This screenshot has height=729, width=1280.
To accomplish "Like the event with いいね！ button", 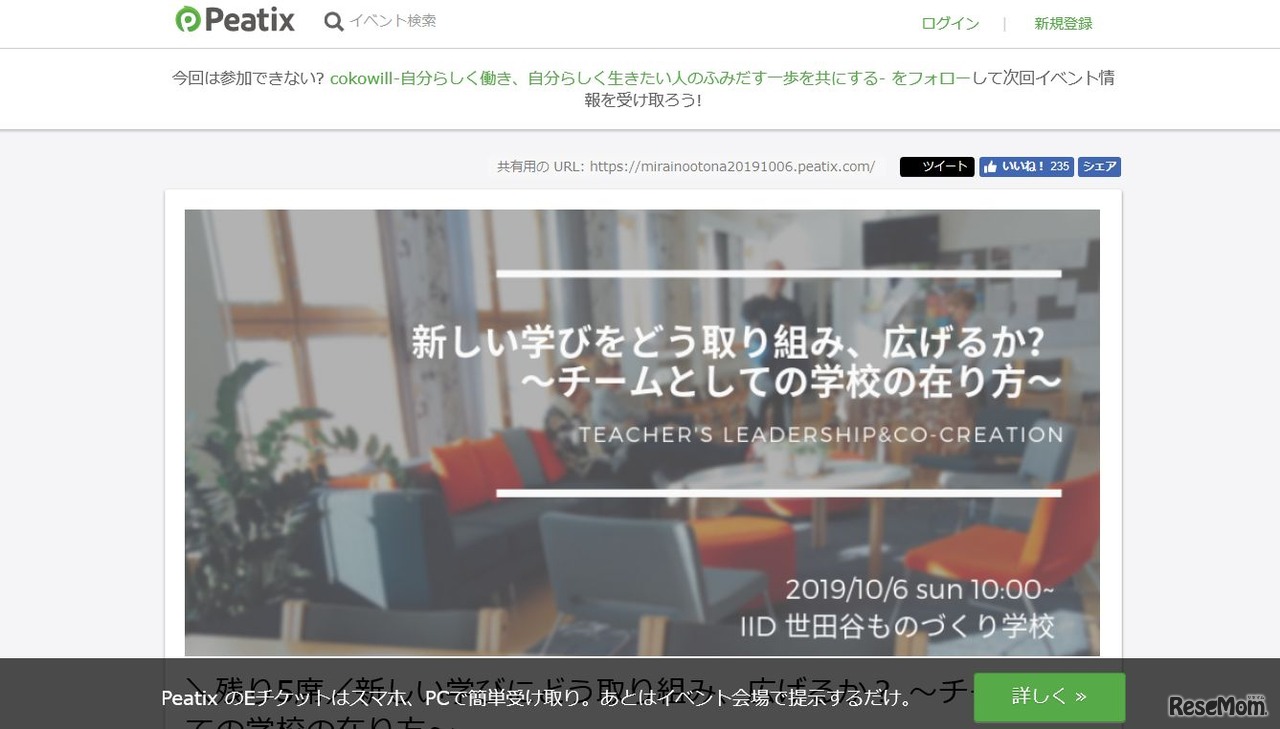I will coord(1026,167).
